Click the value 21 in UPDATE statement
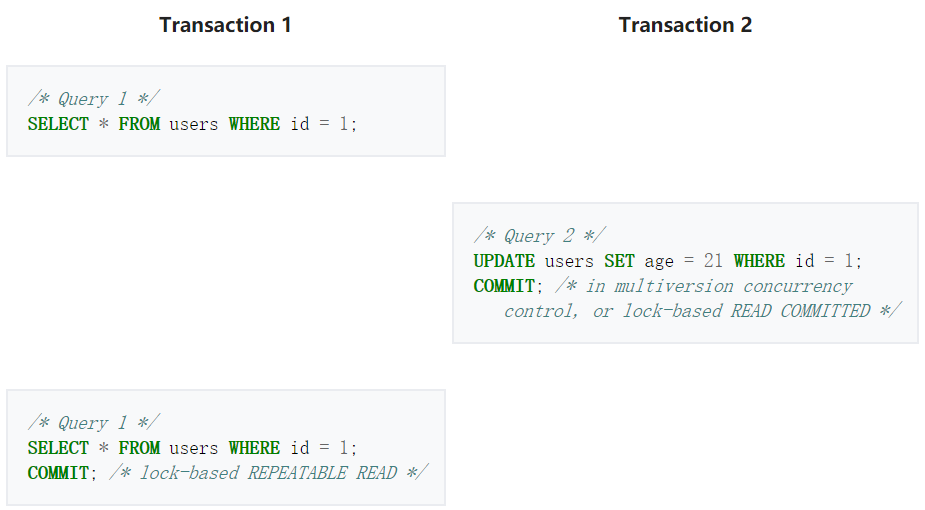This screenshot has width=925, height=510. point(713,261)
